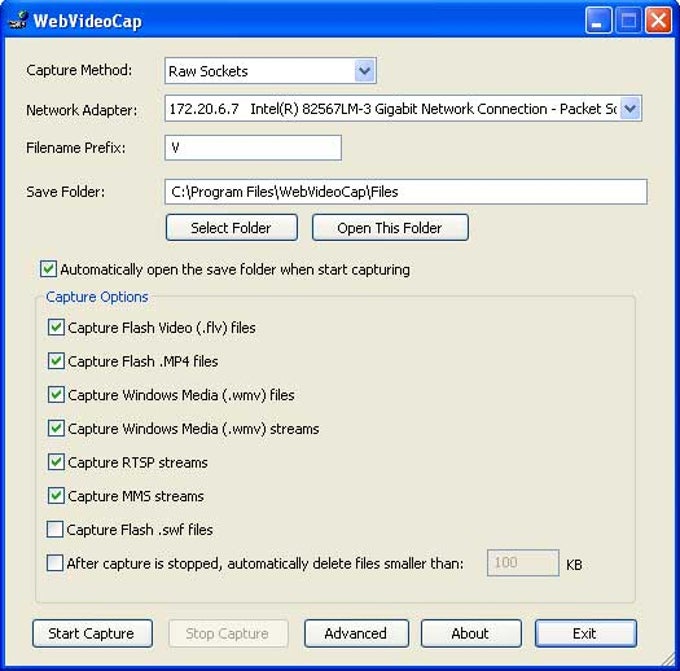The image size is (680, 671).
Task: Focus the Filename Prefix text field
Action: pyautogui.click(x=253, y=148)
